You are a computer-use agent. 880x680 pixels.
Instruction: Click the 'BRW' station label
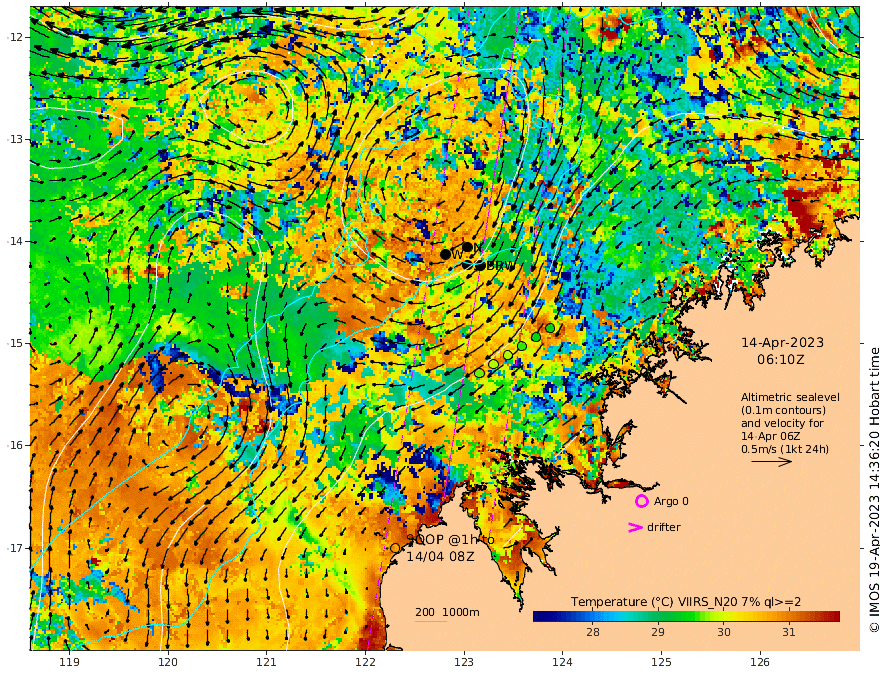499,266
